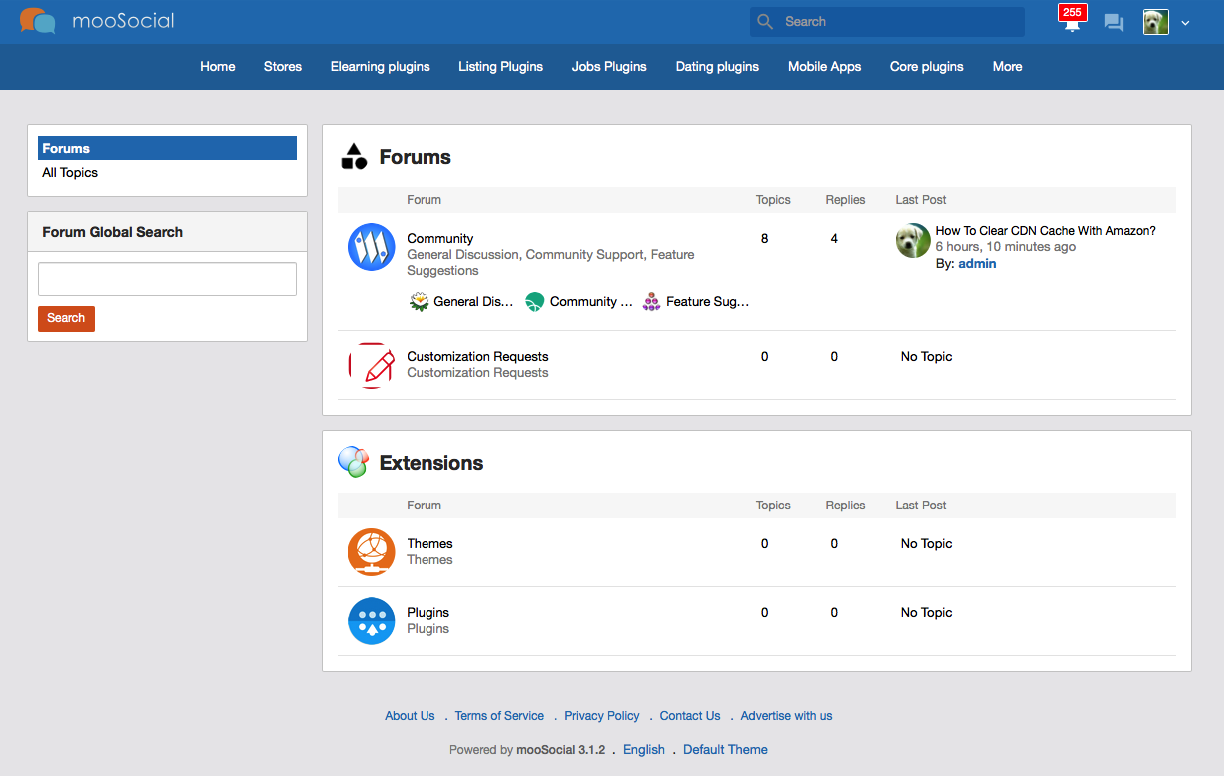Viewport: 1224px width, 776px height.
Task: Open the Mobile Apps menu
Action: point(824,67)
